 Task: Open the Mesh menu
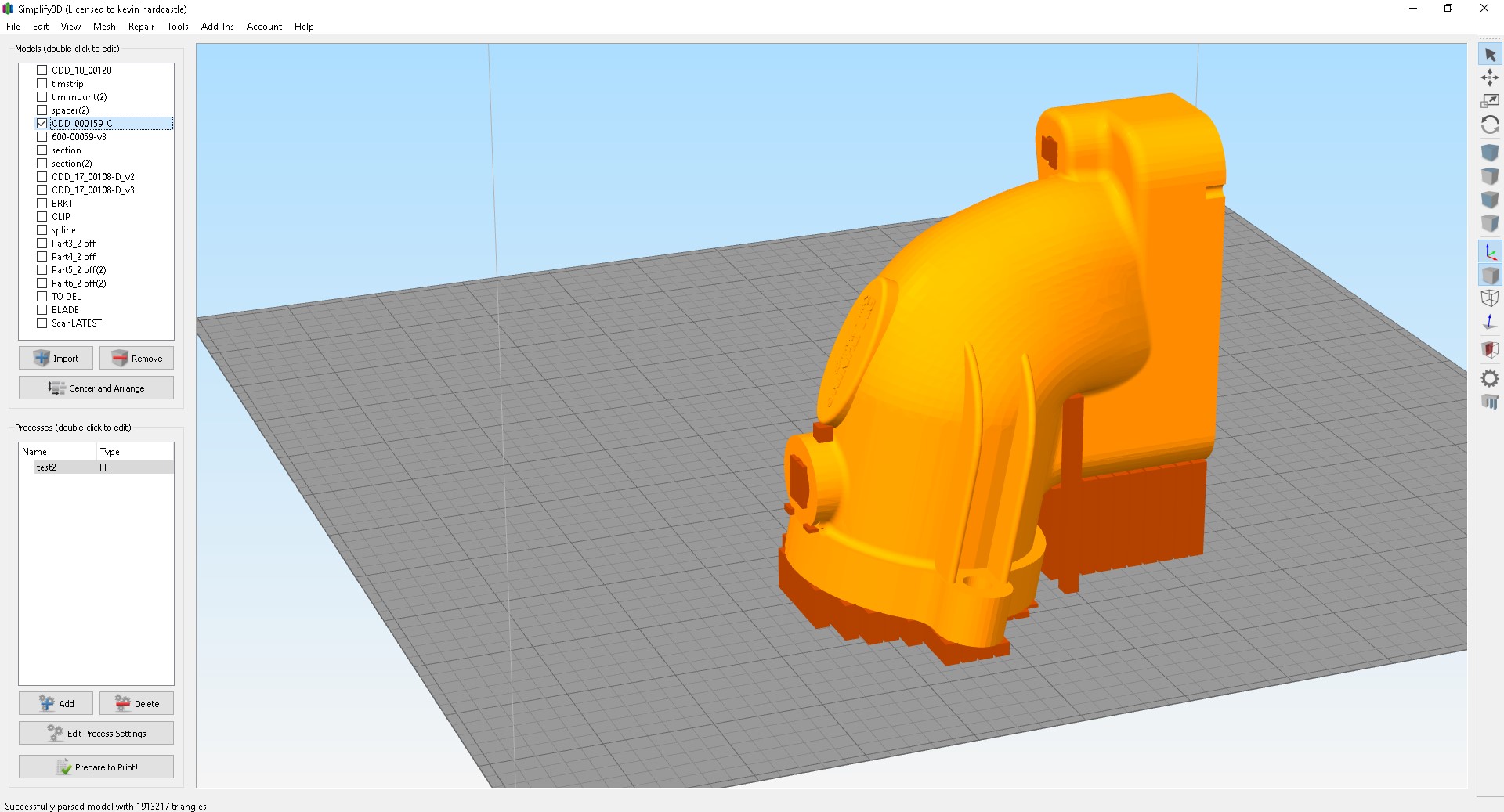coord(104,27)
